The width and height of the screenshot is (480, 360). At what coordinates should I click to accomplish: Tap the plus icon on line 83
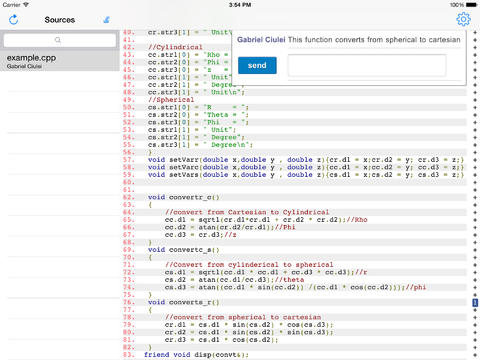(475, 355)
